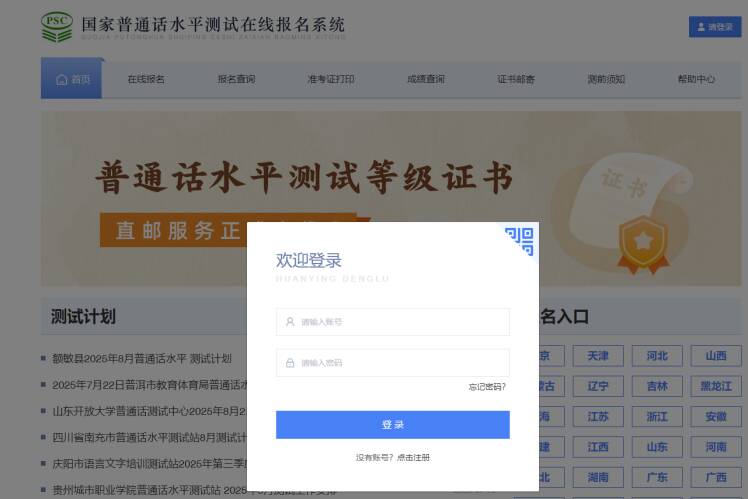
Task: Open 准考证打印 in the navigation bar
Action: pyautogui.click(x=331, y=79)
